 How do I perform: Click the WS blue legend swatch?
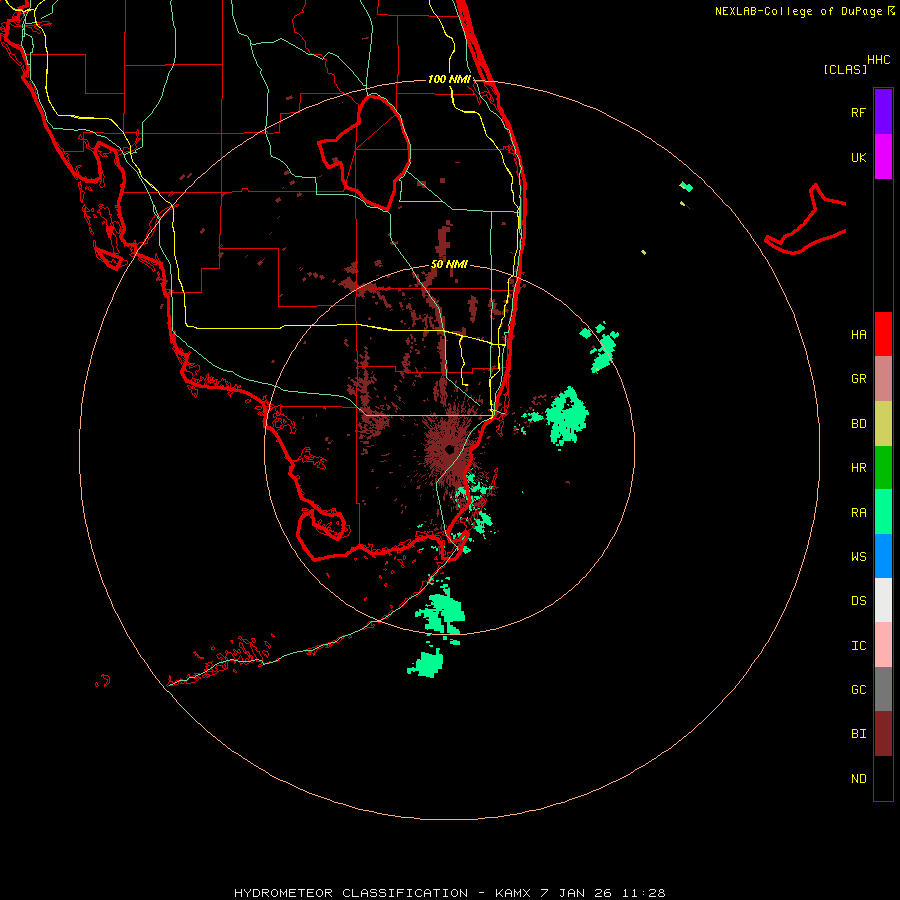click(883, 556)
